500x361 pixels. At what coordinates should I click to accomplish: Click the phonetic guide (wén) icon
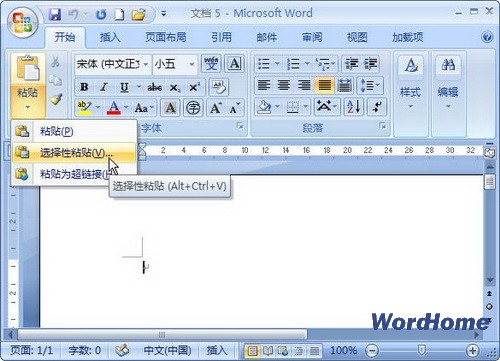point(211,64)
